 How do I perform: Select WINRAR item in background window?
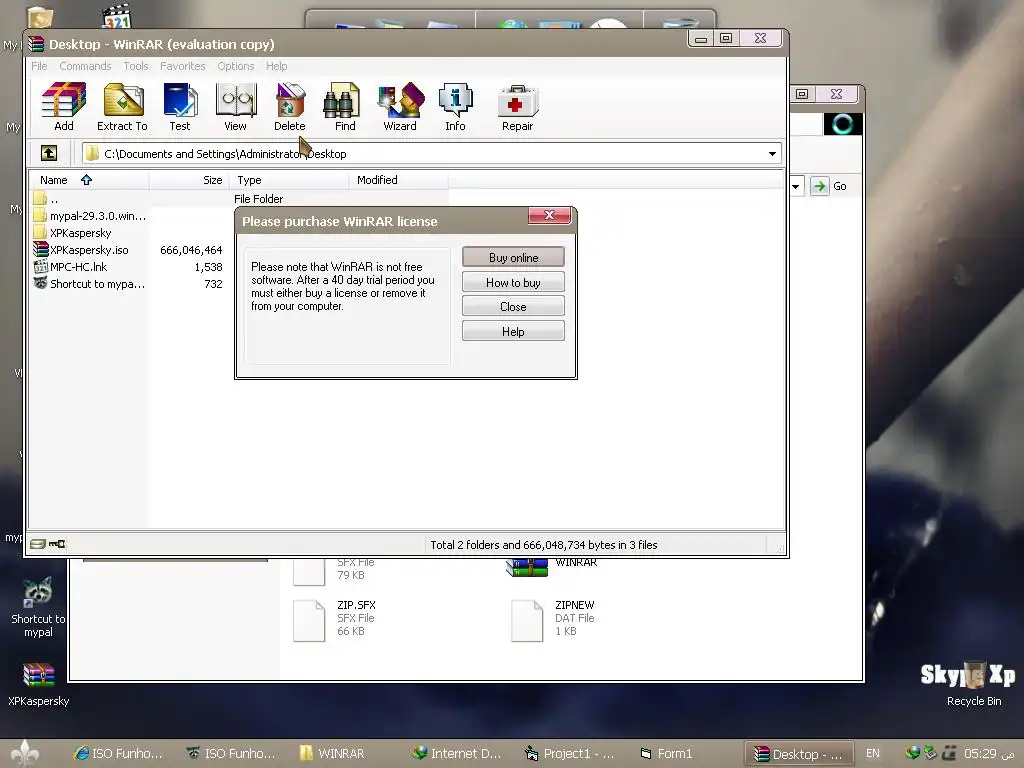(552, 566)
